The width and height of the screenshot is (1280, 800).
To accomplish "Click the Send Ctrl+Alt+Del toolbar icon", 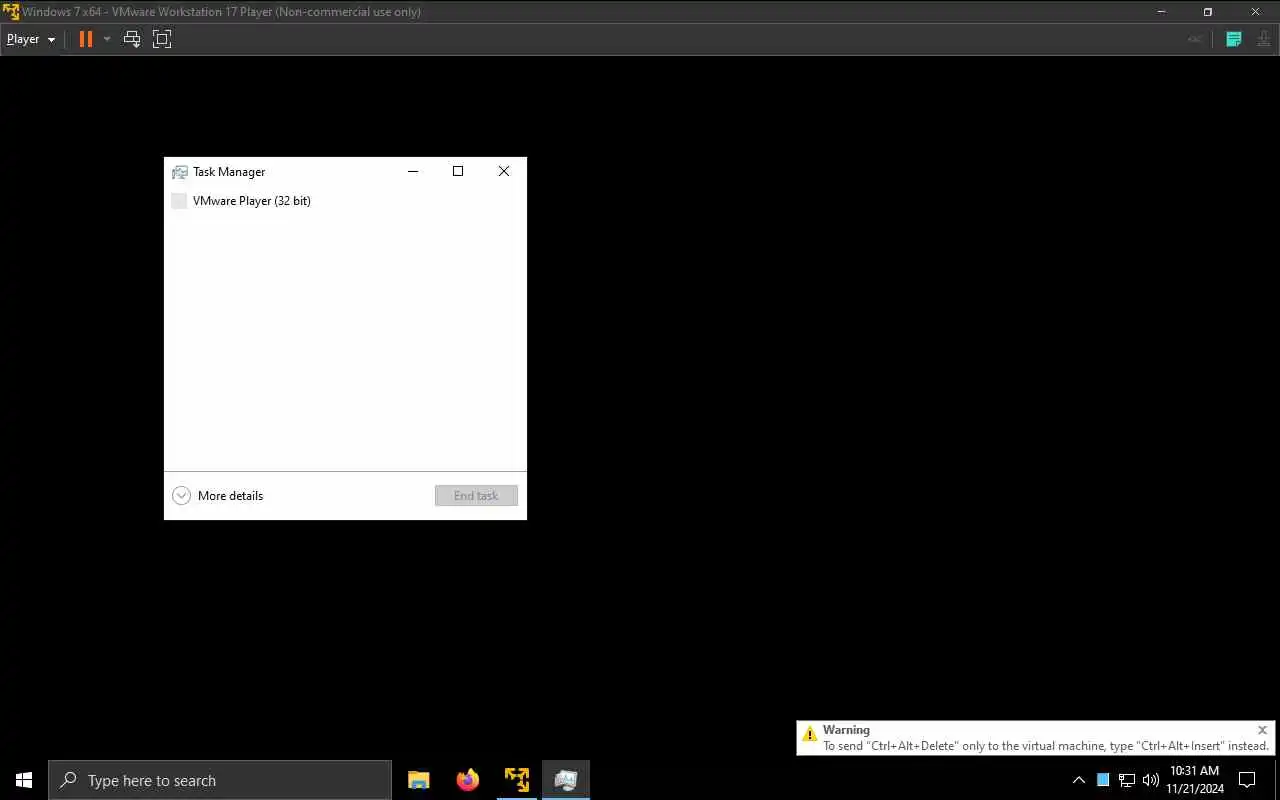I will point(132,39).
